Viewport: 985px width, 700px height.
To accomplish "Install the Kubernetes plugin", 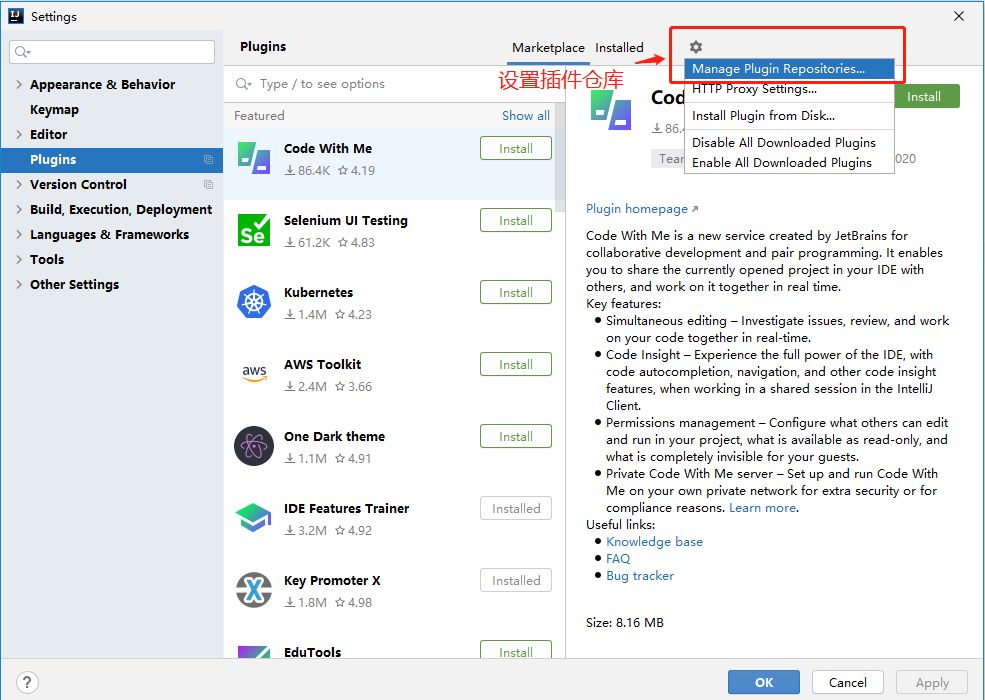I will click(x=516, y=293).
